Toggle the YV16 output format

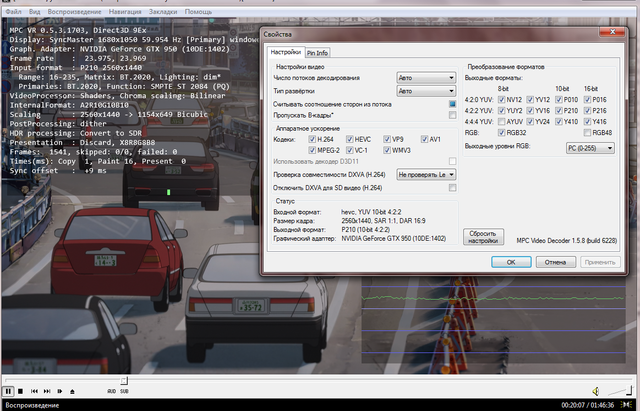(x=530, y=111)
